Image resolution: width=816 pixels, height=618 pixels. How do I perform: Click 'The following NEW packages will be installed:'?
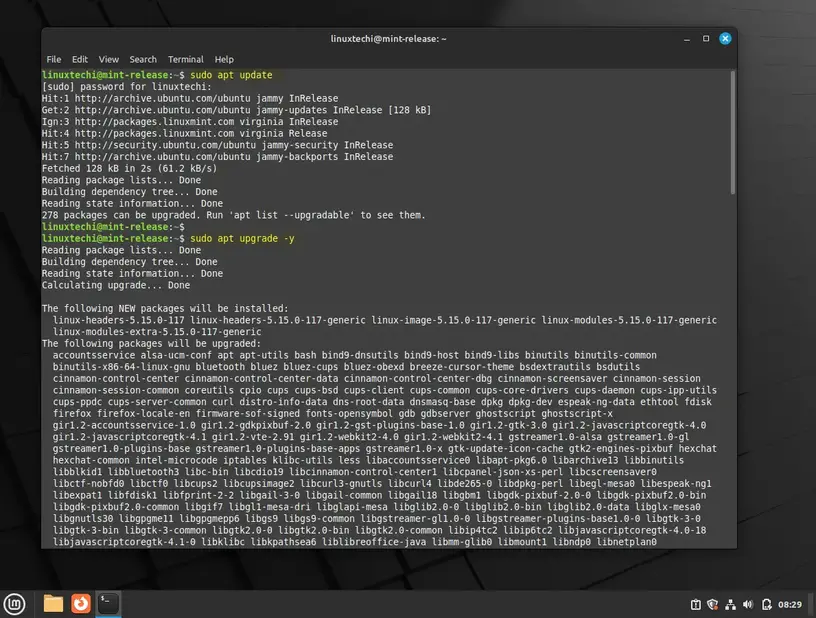click(x=165, y=308)
